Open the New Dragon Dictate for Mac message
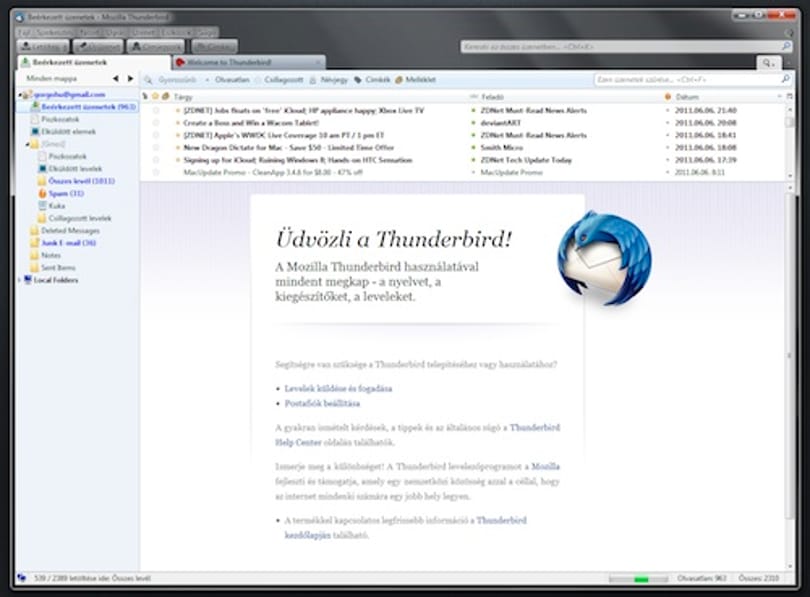The width and height of the screenshot is (810, 597). pos(289,148)
